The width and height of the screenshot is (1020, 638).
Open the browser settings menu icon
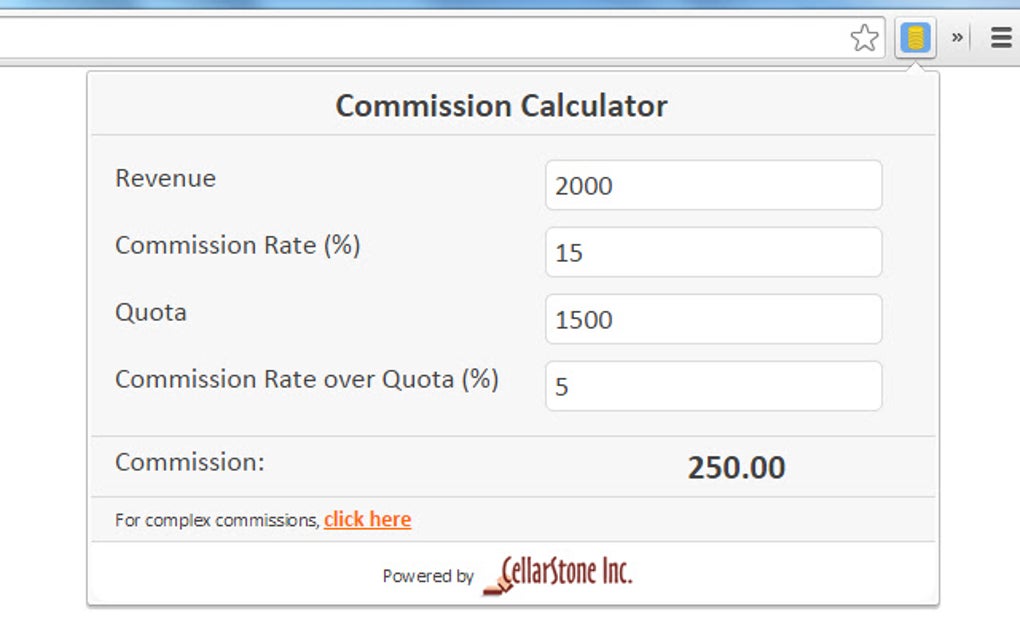999,37
